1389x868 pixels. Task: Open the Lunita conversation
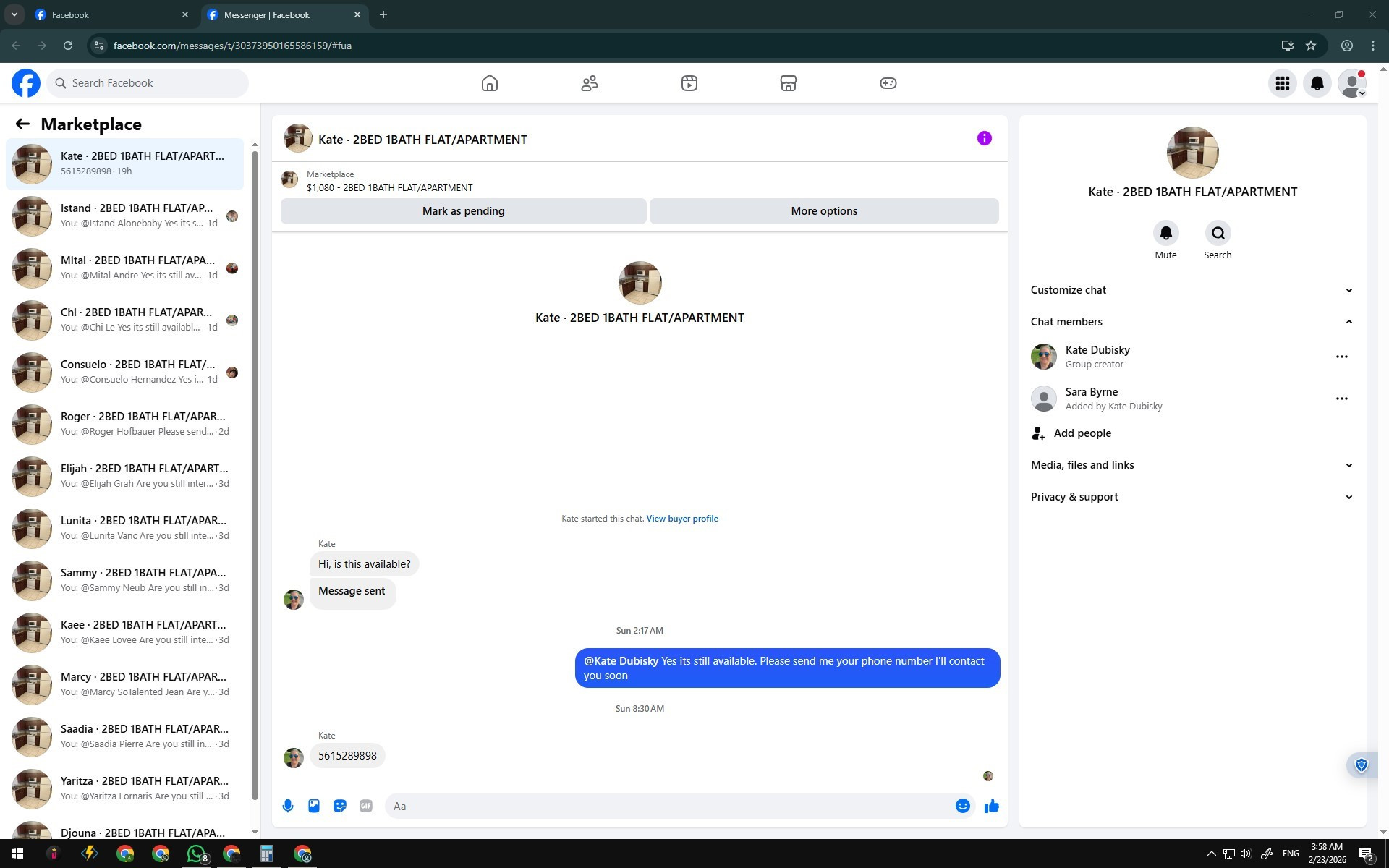[x=125, y=529]
